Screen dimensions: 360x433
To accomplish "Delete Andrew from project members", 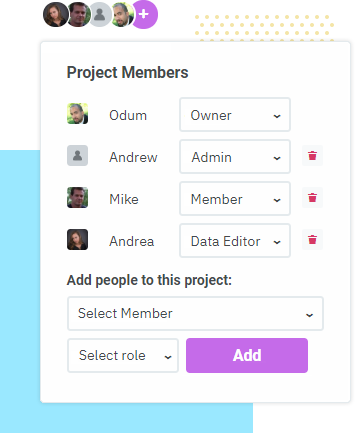I will [312, 156].
